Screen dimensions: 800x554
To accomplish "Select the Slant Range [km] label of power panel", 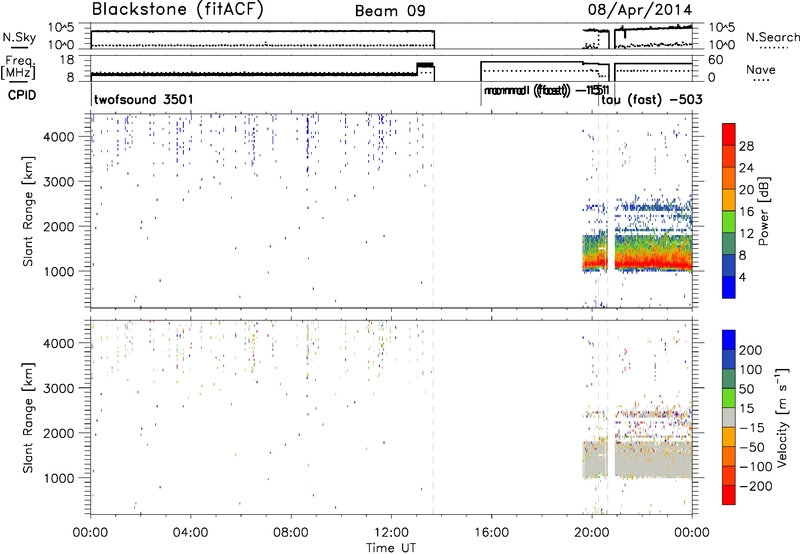I will click(29, 211).
